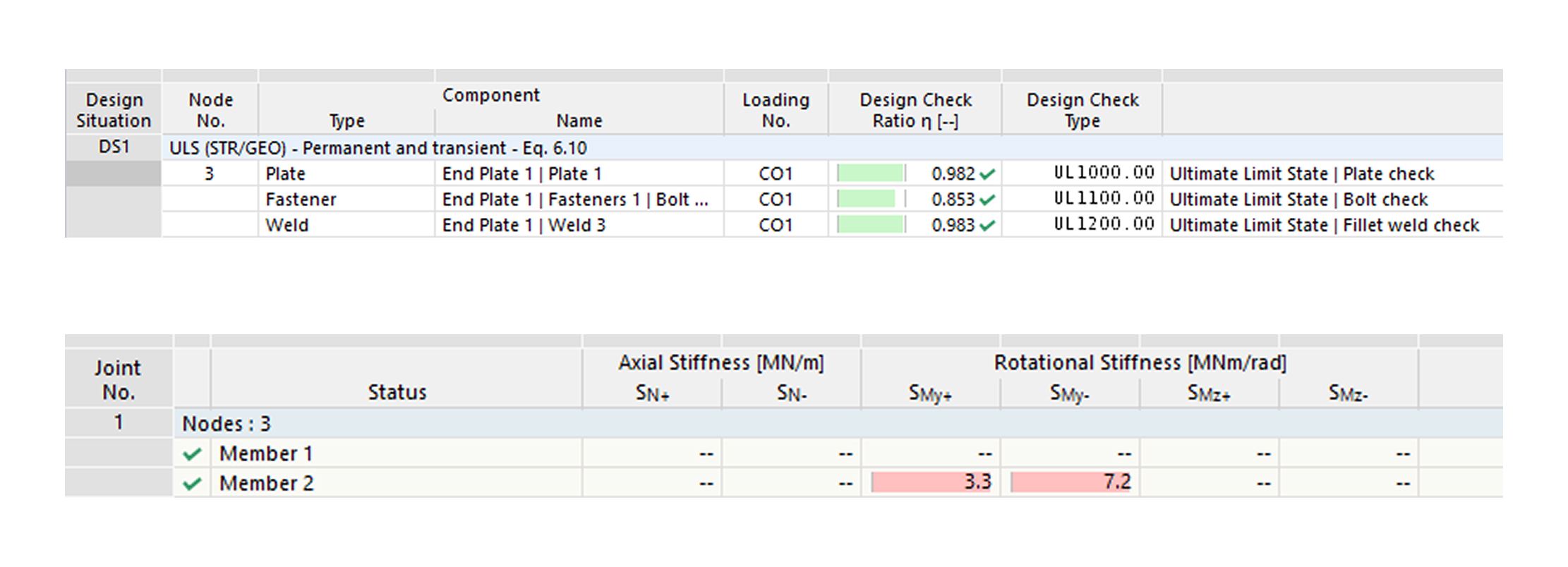
Task: Select the End Plate 1 | Weld 3 cell
Action: 524,225
